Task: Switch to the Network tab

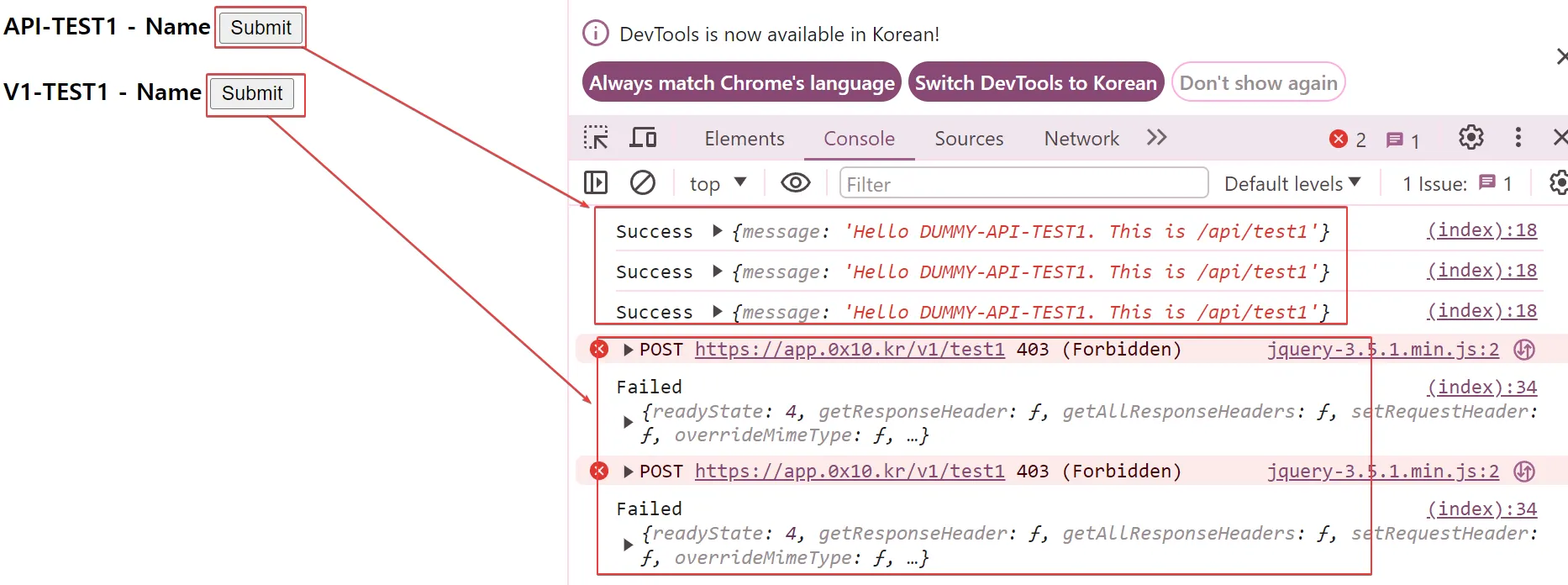Action: (1081, 139)
